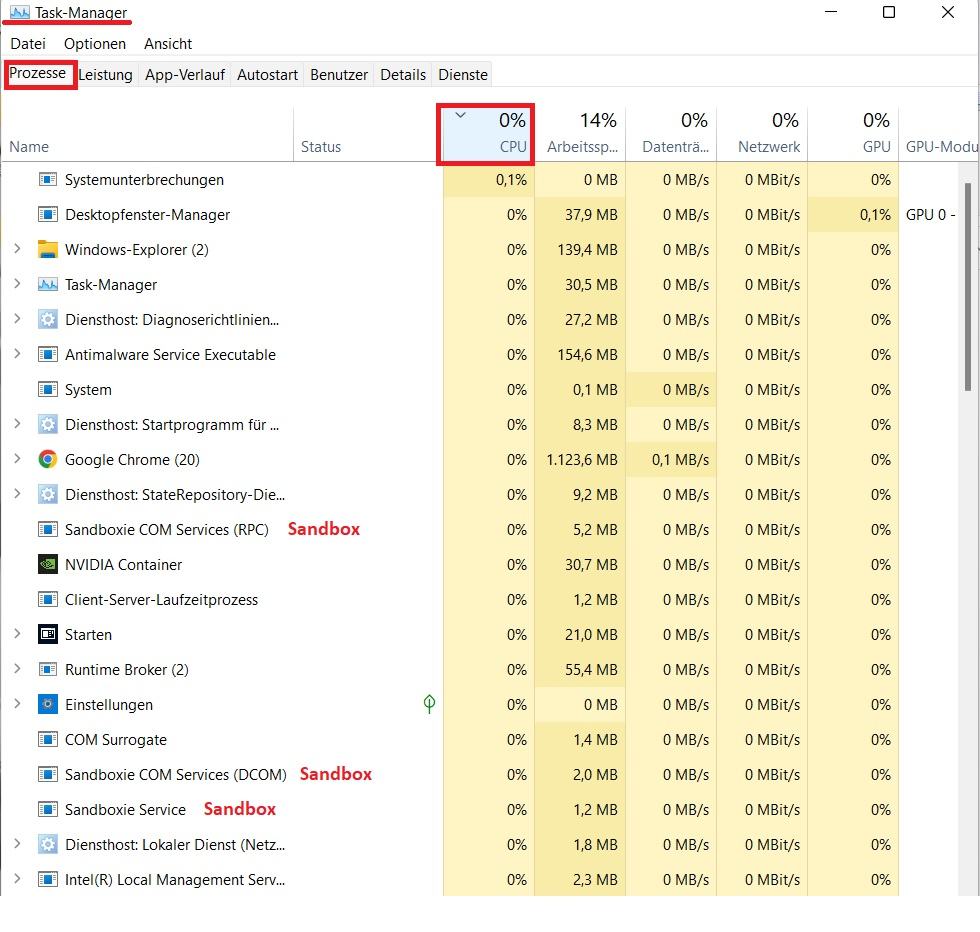Image resolution: width=980 pixels, height=932 pixels.
Task: Expand the Task-Manager process row
Action: 18,284
